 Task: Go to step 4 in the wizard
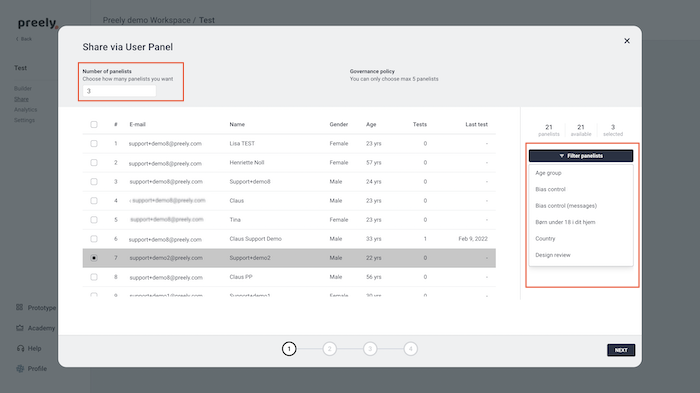point(411,349)
